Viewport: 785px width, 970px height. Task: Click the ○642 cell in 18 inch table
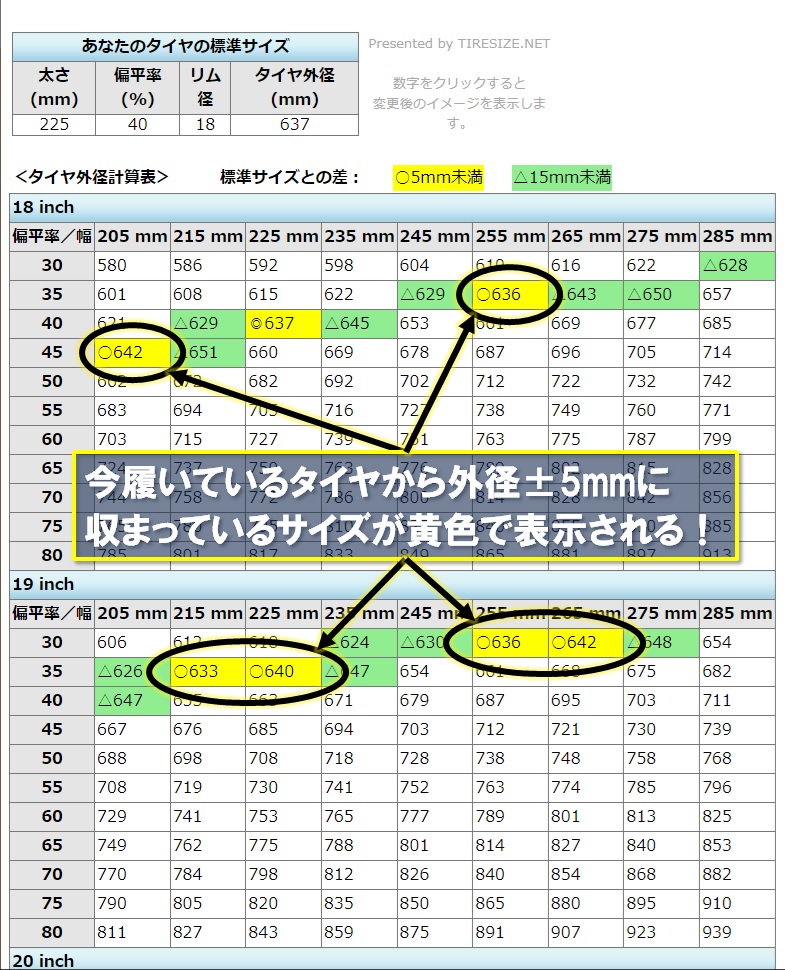pyautogui.click(x=132, y=352)
